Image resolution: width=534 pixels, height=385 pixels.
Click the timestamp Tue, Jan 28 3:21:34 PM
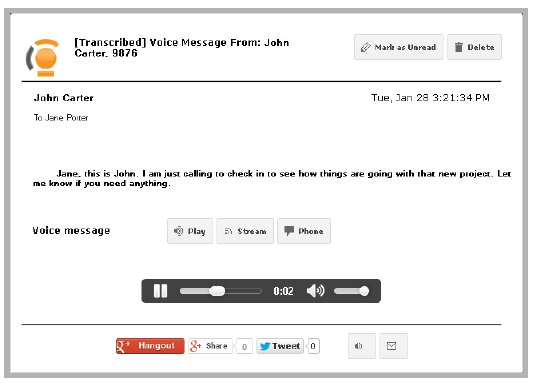tap(430, 98)
